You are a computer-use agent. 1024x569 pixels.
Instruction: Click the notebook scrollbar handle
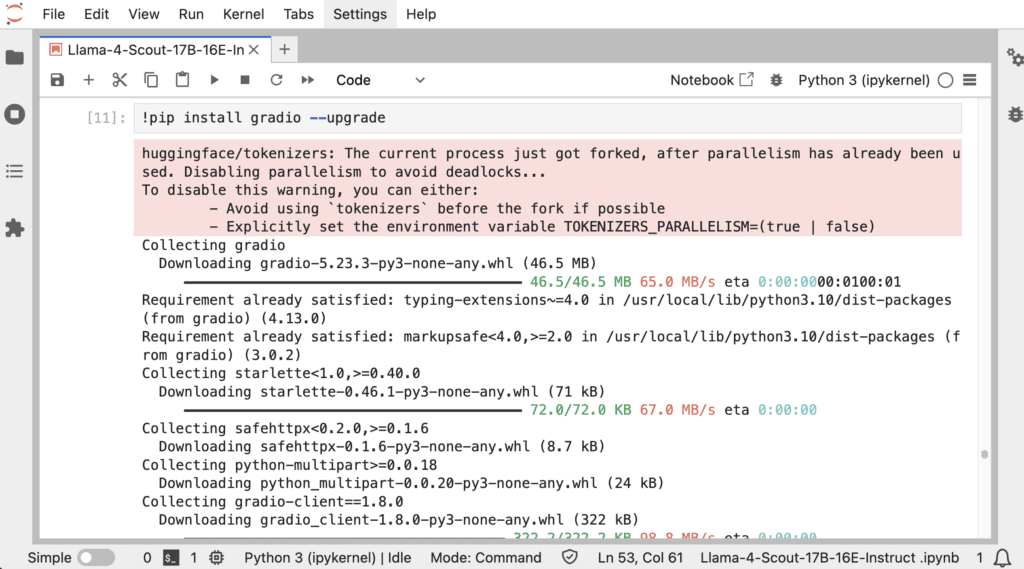coord(984,454)
